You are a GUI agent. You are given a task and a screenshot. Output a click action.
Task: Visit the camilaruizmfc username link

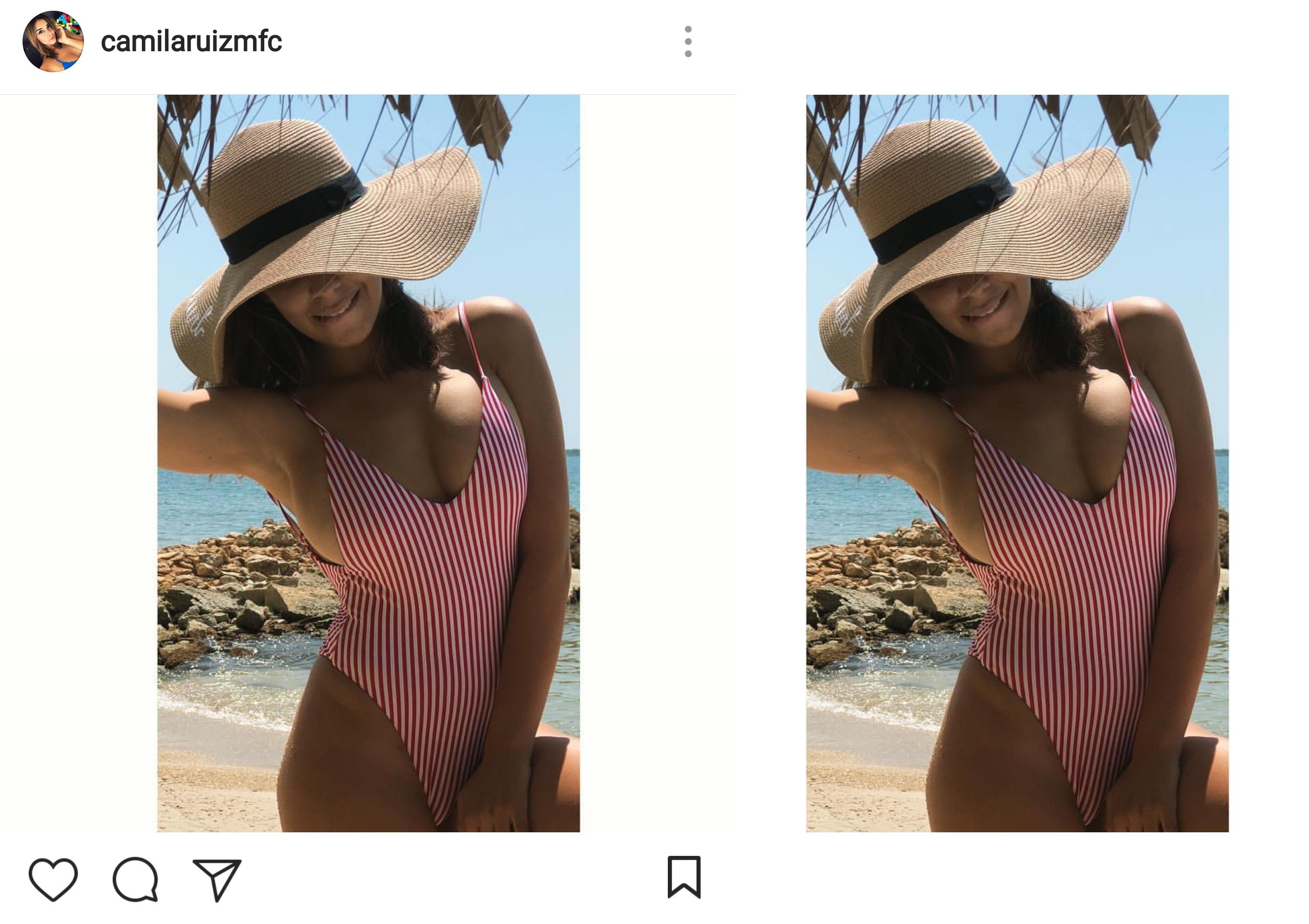coord(191,41)
